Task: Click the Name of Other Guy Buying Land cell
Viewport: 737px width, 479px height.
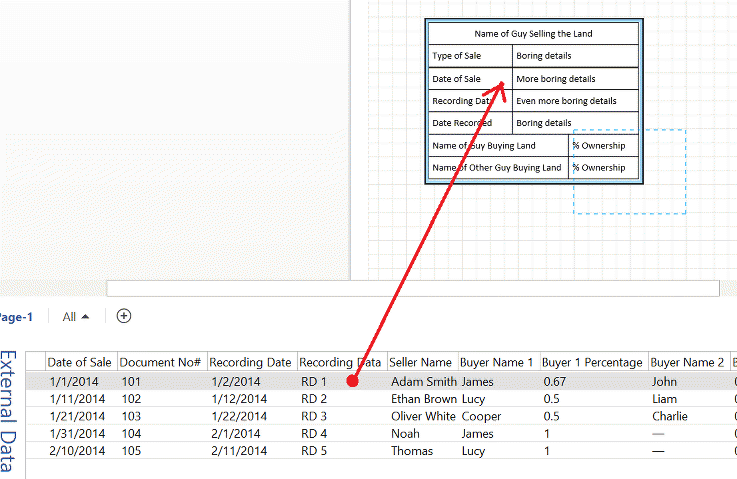Action: [x=498, y=168]
